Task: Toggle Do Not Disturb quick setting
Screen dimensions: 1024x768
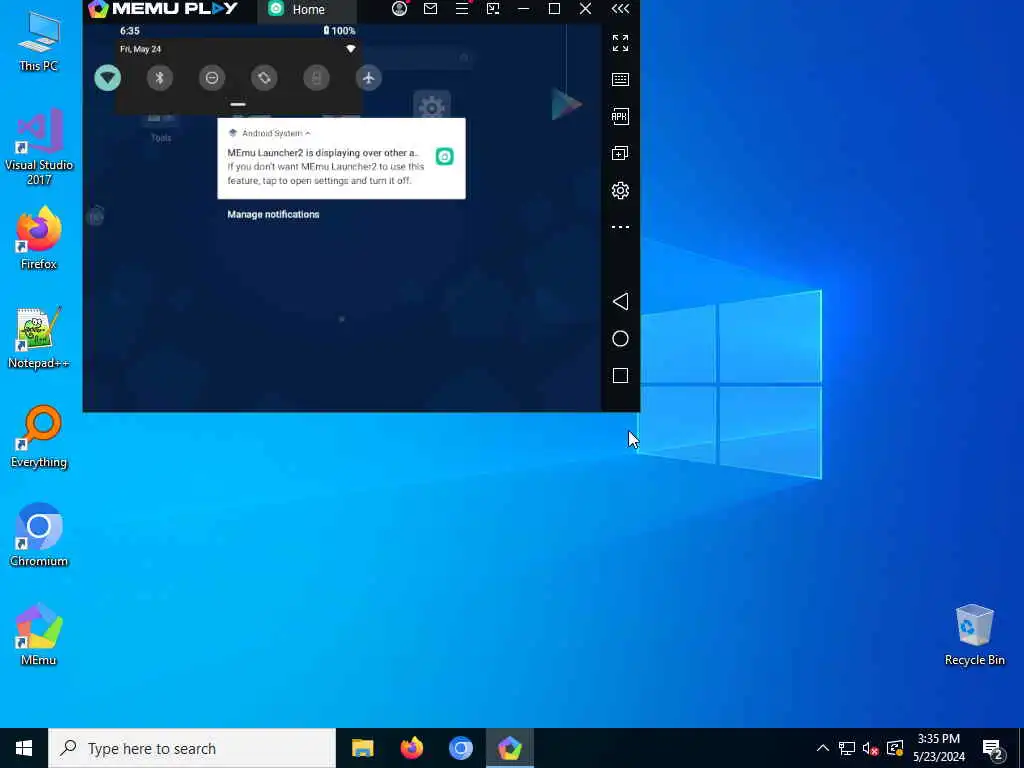Action: point(212,78)
